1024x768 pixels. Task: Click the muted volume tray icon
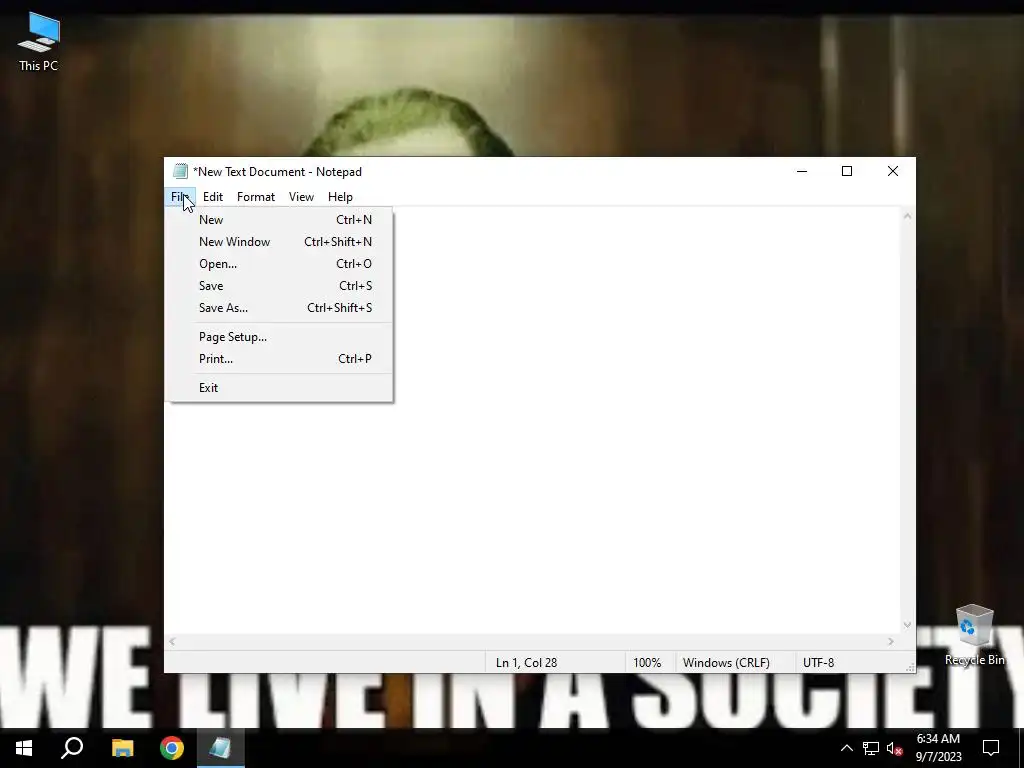[x=894, y=748]
